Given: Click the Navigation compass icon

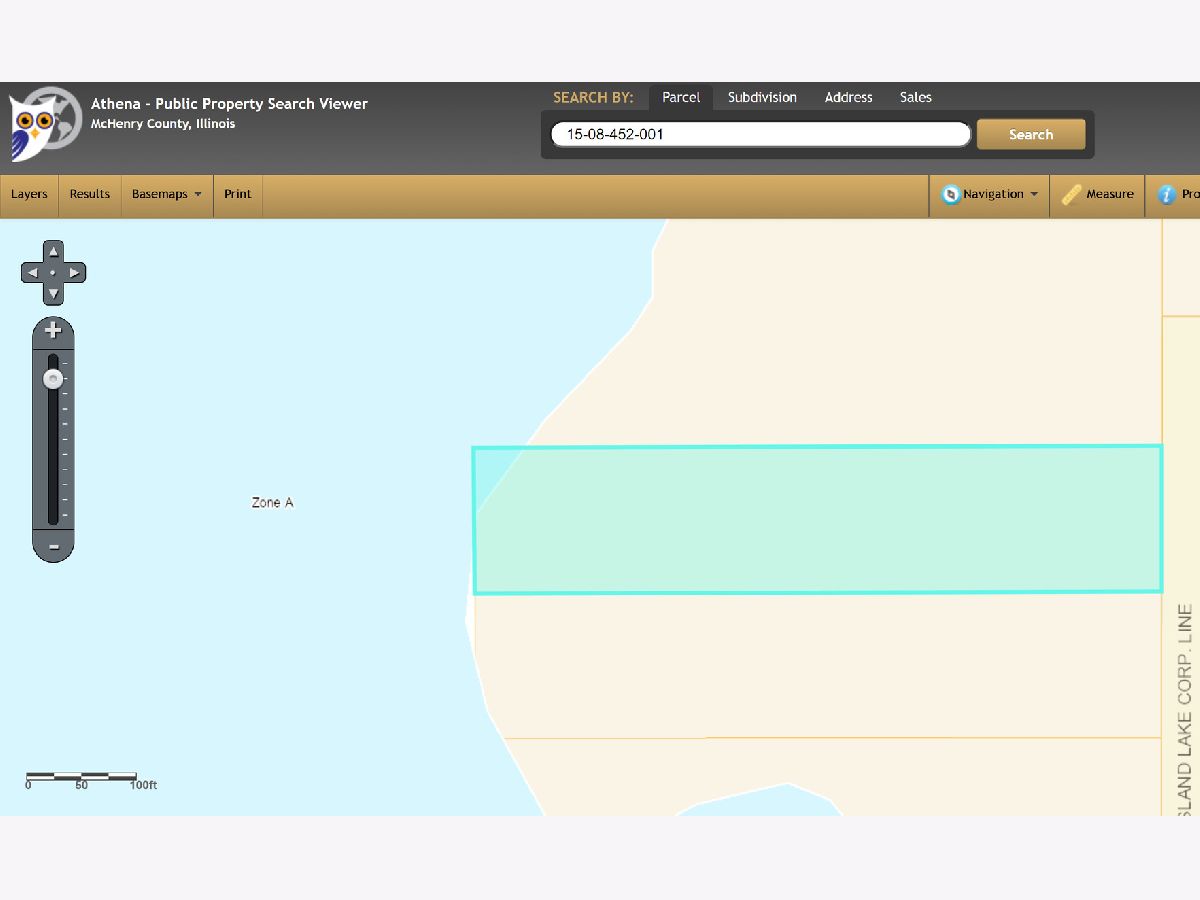Looking at the screenshot, I should [951, 195].
